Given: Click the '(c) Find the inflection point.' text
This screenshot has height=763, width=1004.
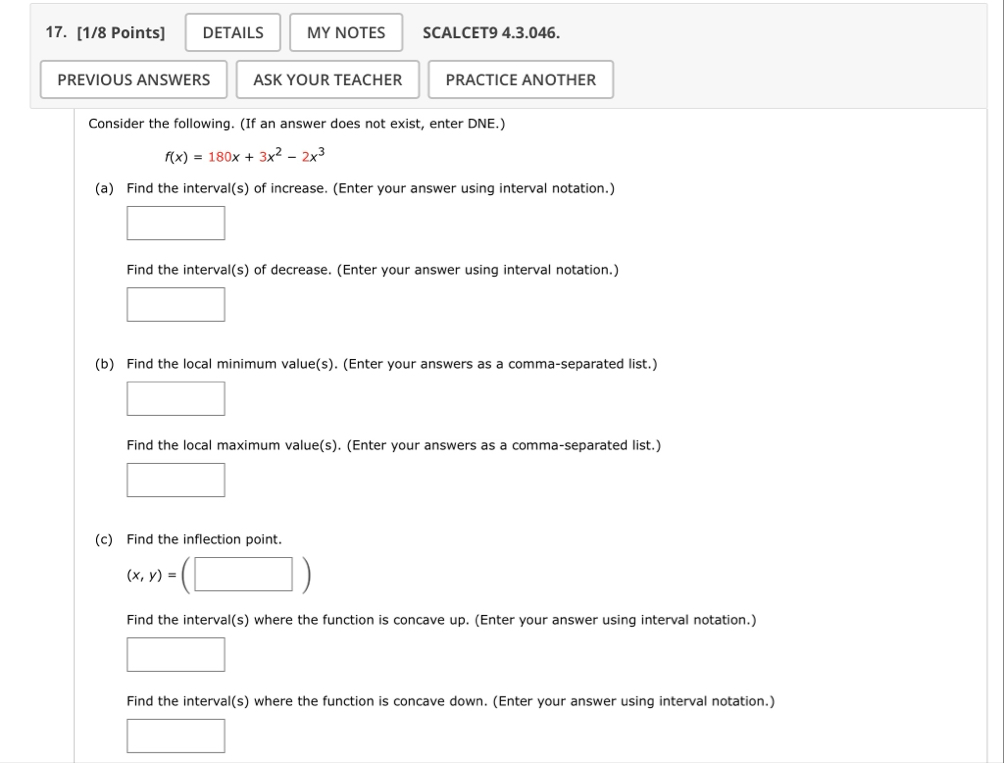Looking at the screenshot, I should (188, 539).
